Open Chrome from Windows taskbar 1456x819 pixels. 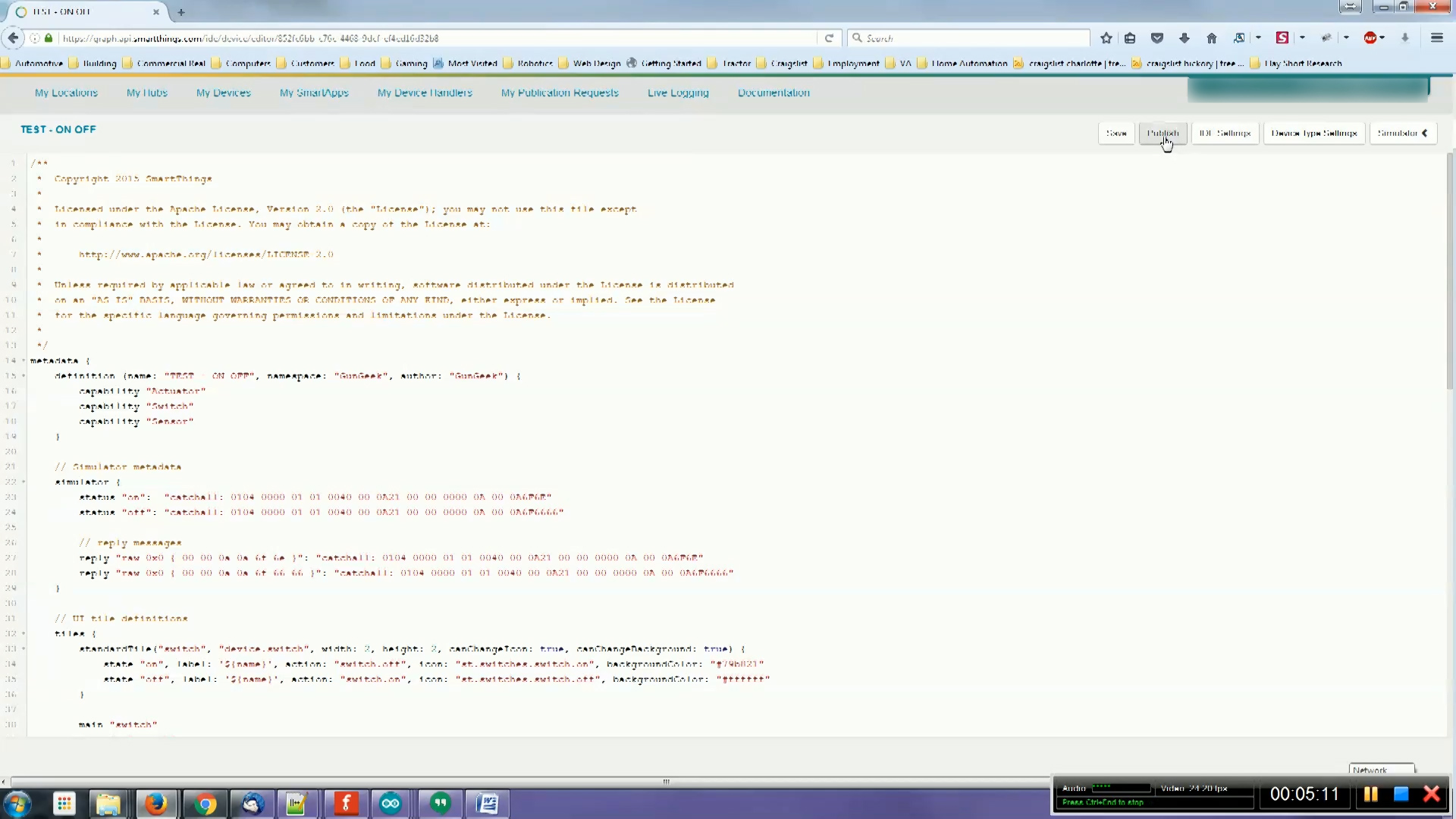tap(205, 803)
